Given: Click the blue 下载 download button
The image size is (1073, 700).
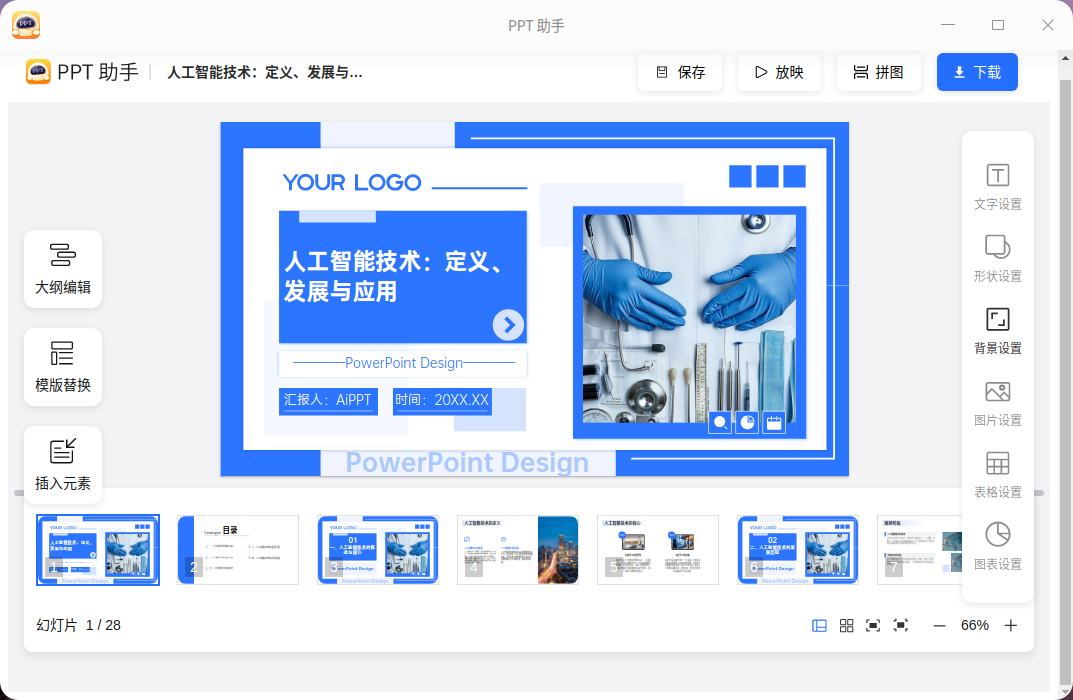Looking at the screenshot, I should click(977, 72).
